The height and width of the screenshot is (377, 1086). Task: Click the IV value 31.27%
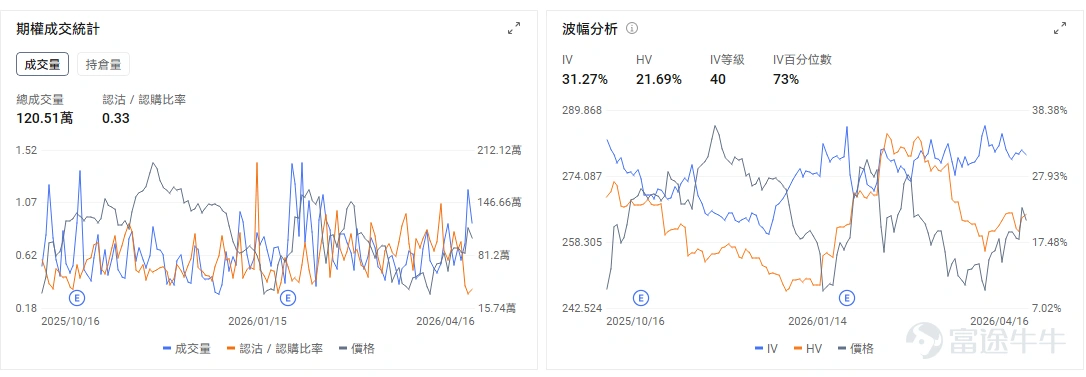tap(585, 79)
